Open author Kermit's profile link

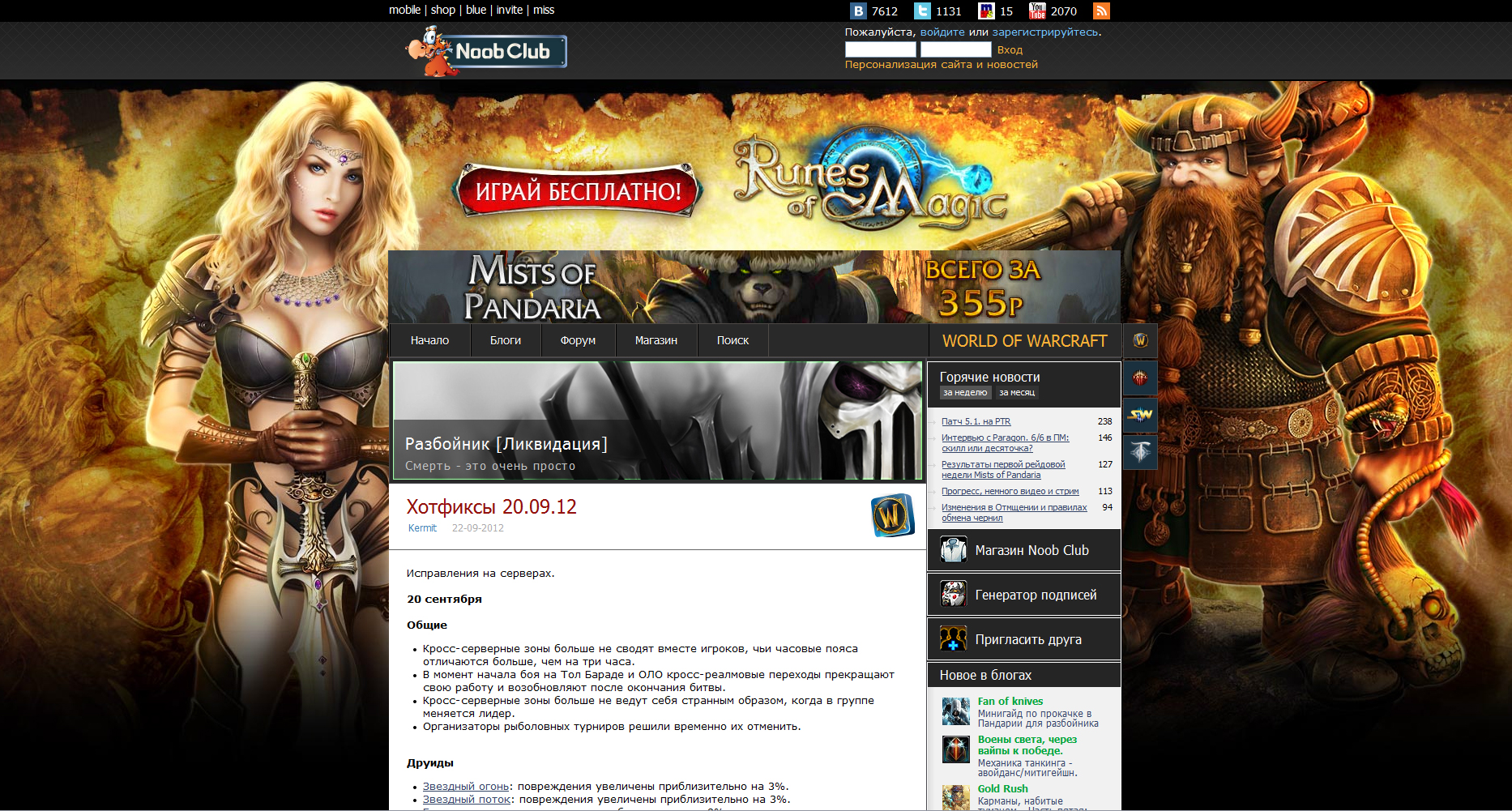(x=422, y=528)
